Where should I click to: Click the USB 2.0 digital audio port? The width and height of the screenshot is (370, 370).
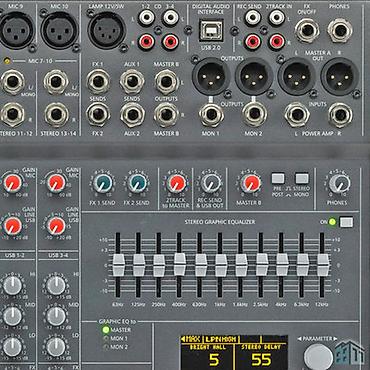(x=211, y=30)
